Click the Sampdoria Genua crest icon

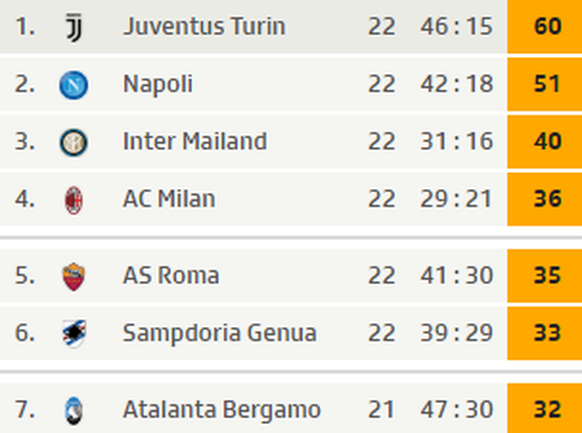pyautogui.click(x=74, y=334)
